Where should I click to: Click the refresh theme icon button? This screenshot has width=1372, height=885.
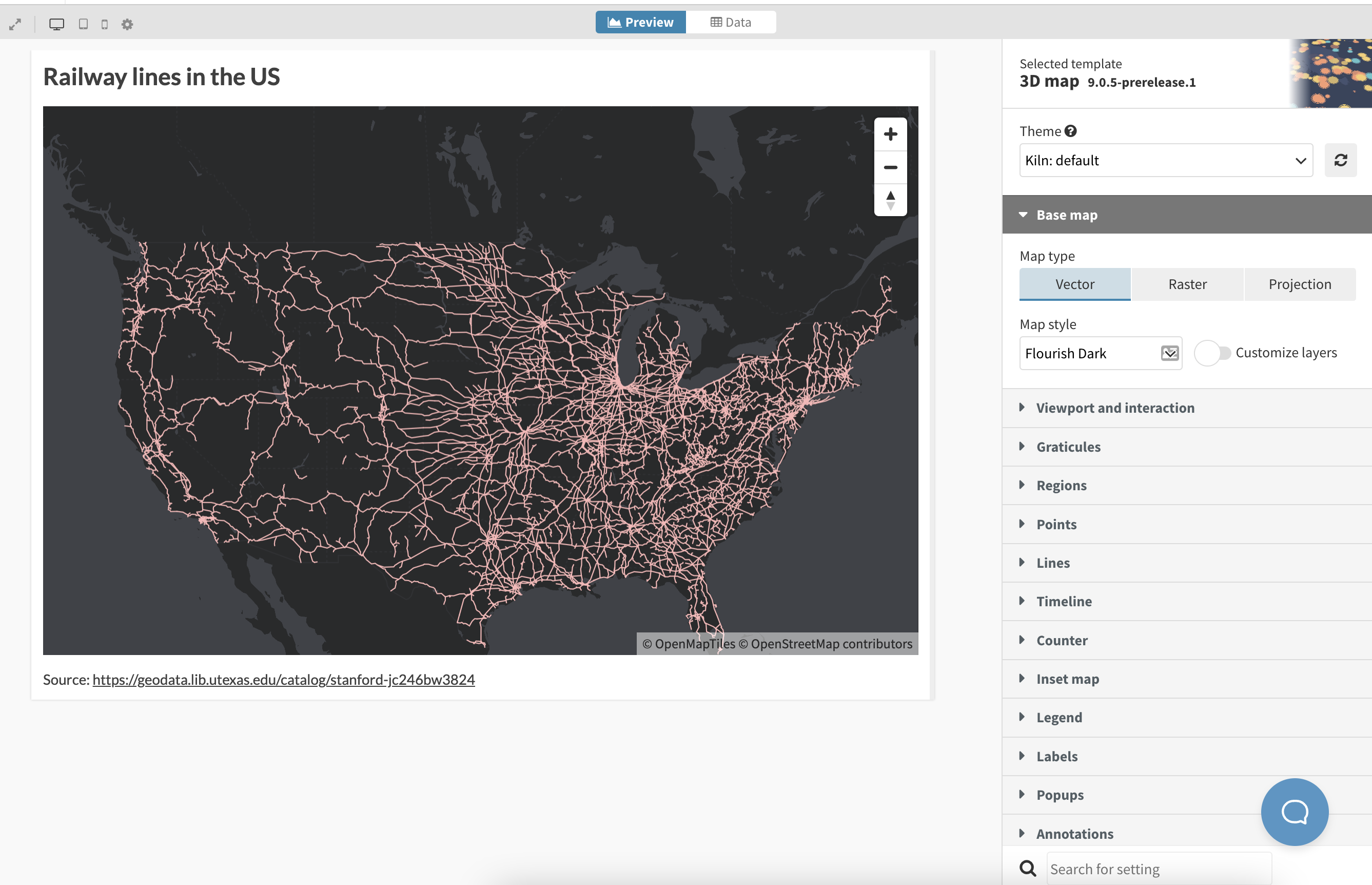pos(1340,160)
